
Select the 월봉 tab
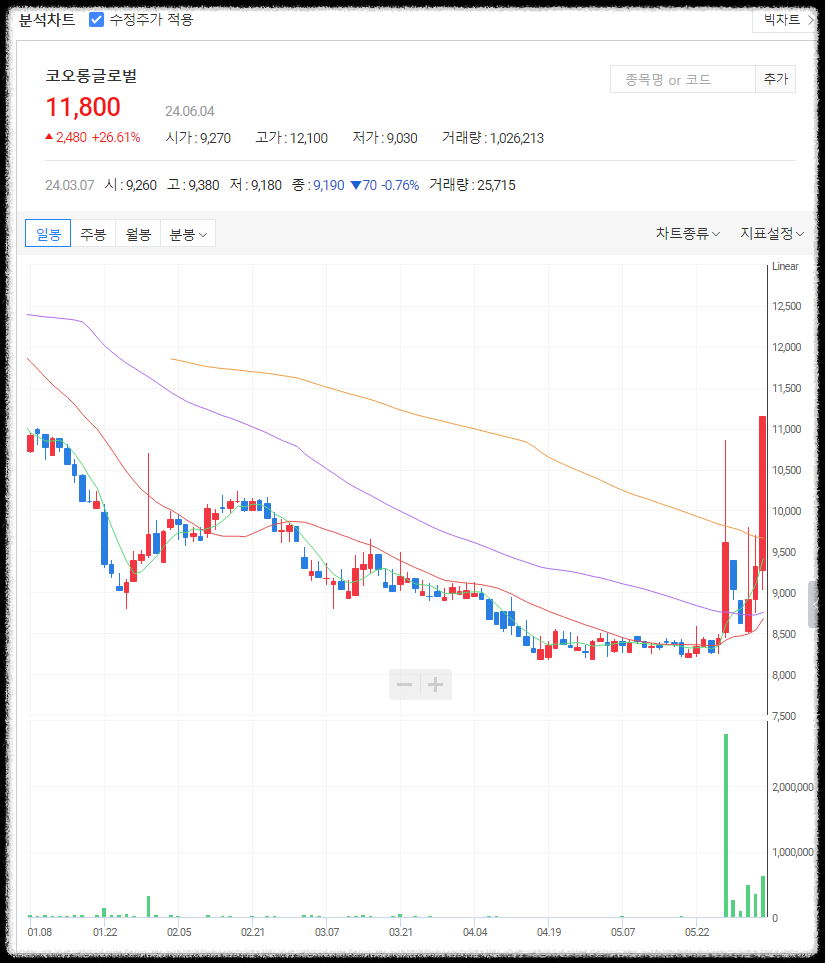click(138, 233)
